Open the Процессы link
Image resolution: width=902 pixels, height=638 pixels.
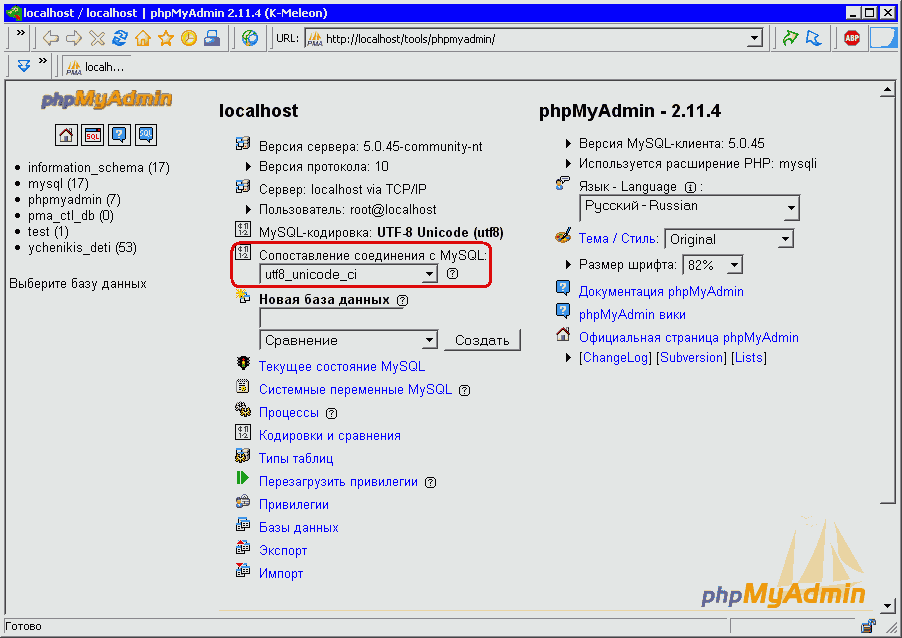pos(289,412)
